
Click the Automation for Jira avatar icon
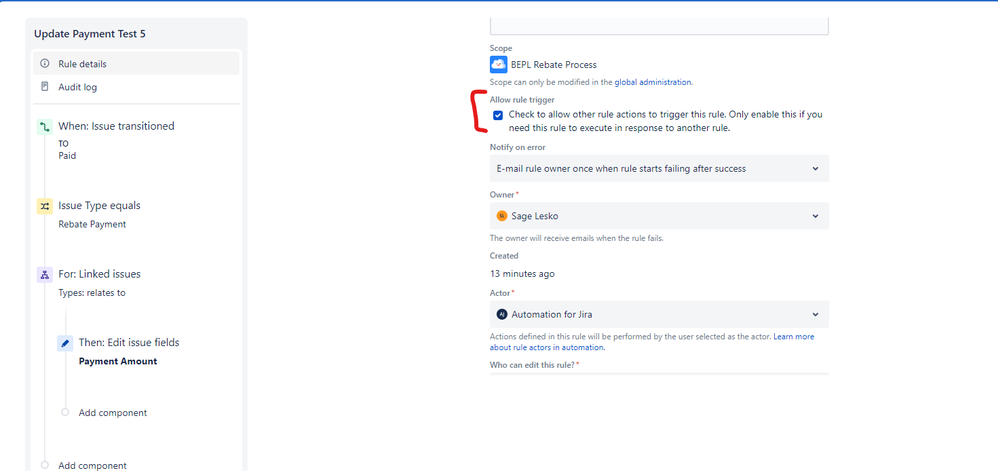click(502, 314)
